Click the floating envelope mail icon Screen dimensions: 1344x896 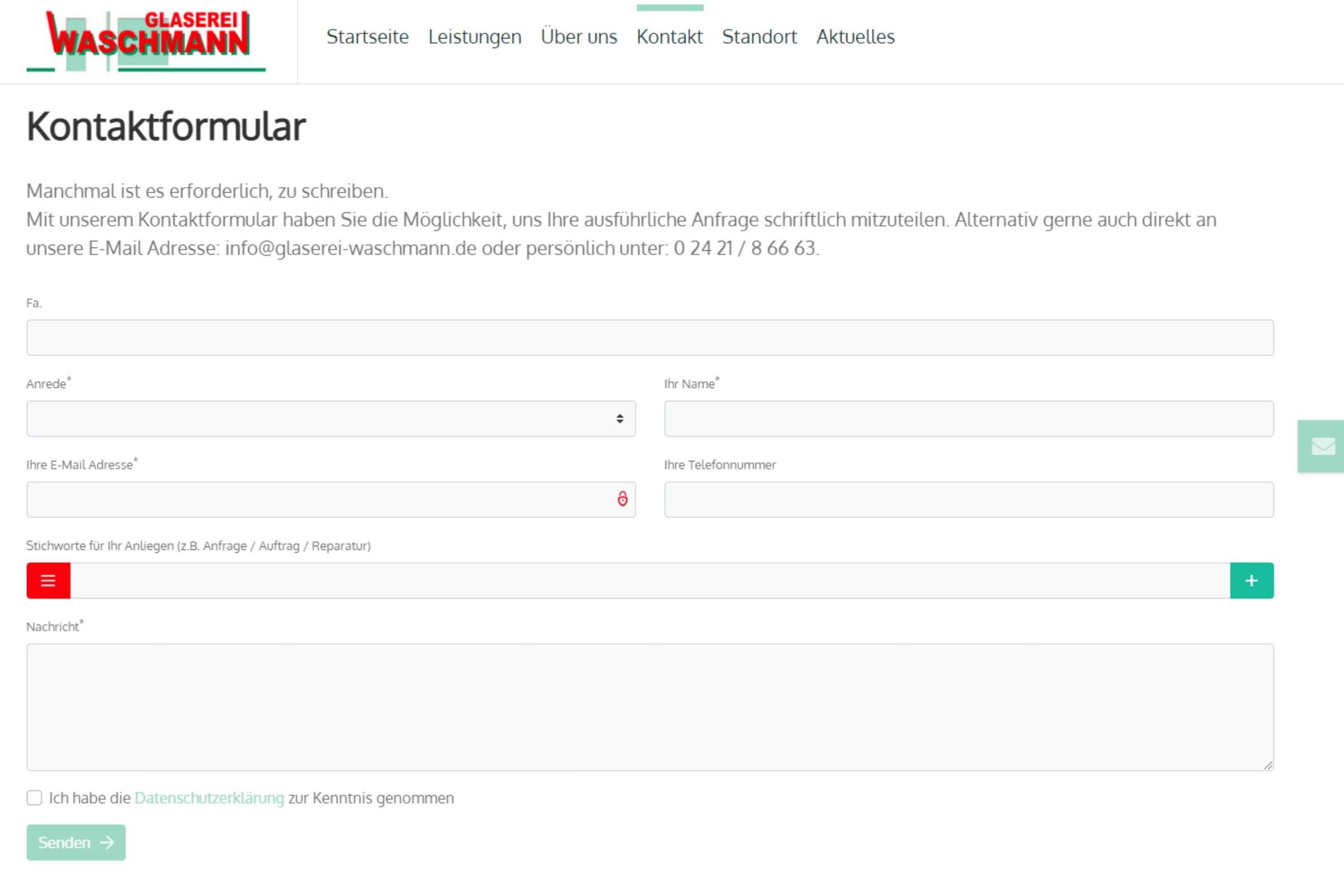point(1322,446)
